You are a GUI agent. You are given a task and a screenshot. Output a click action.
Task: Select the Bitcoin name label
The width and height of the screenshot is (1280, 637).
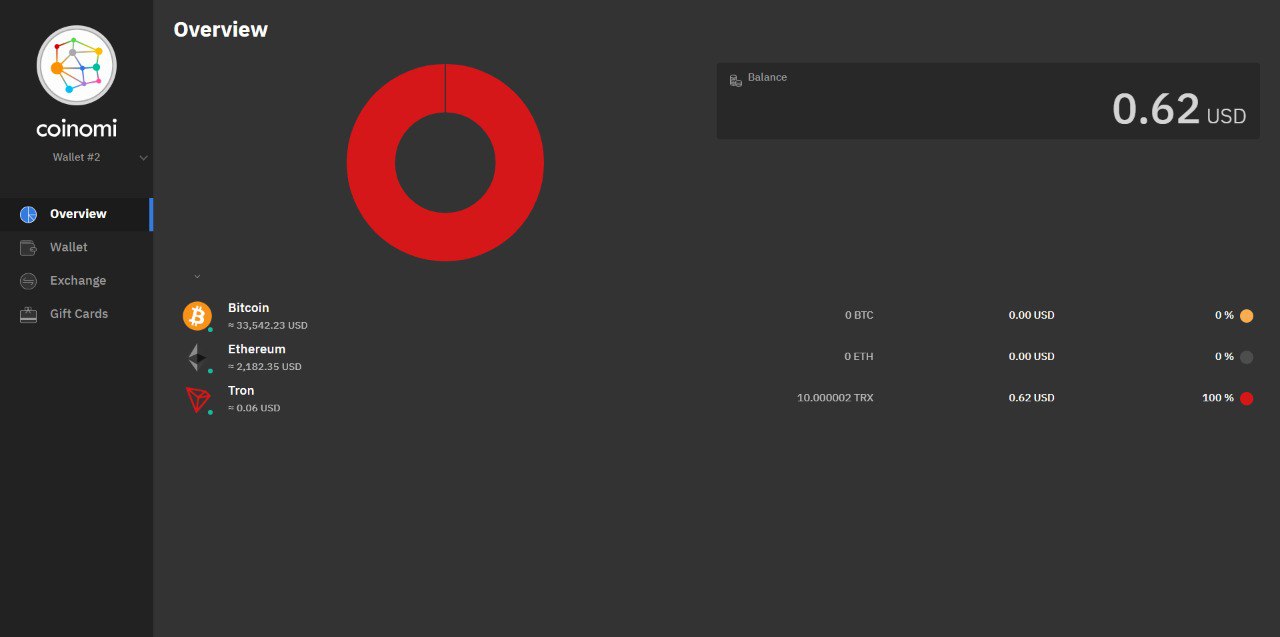click(x=248, y=308)
